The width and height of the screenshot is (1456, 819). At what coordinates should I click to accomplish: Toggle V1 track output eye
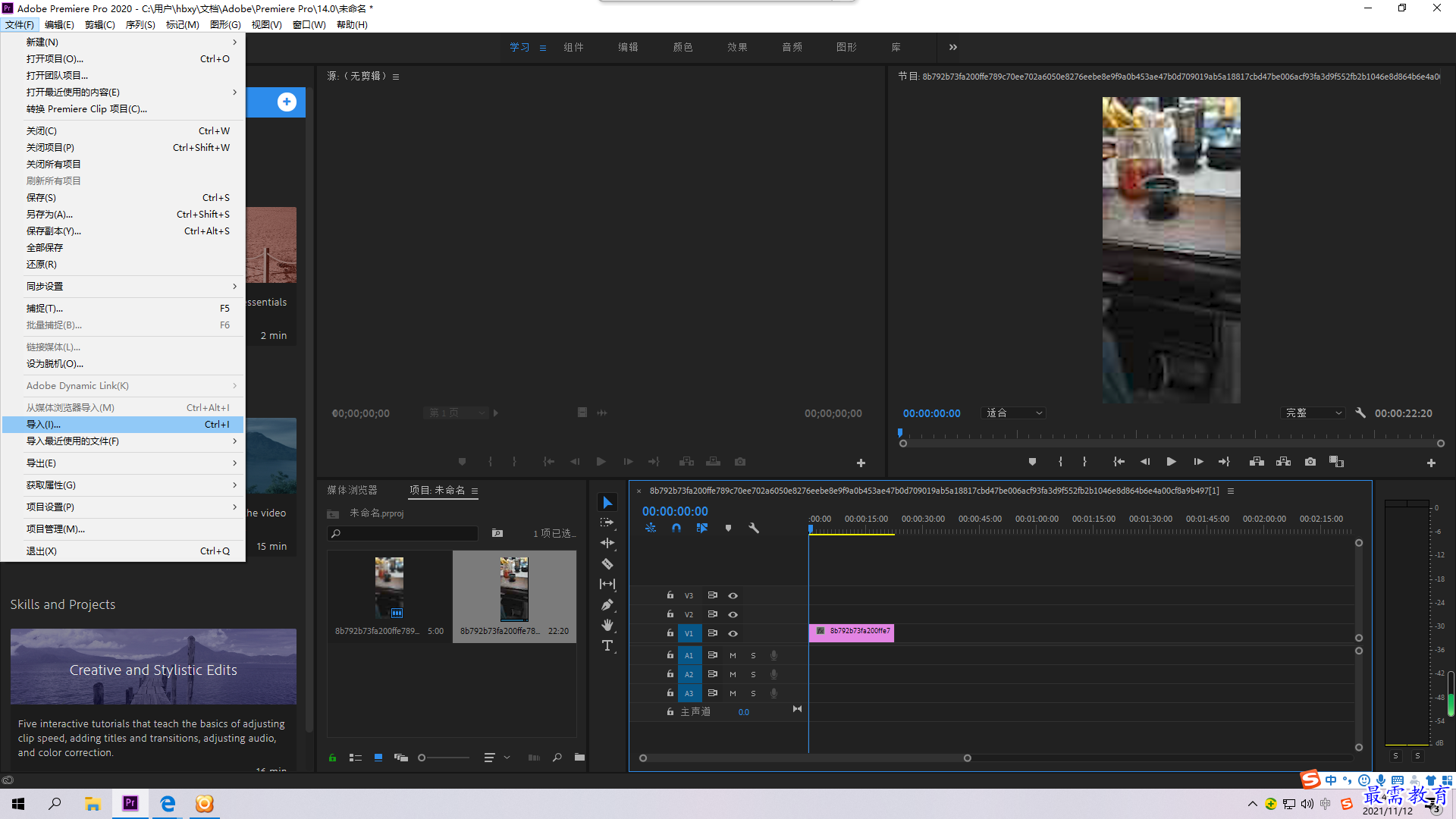pyautogui.click(x=733, y=634)
